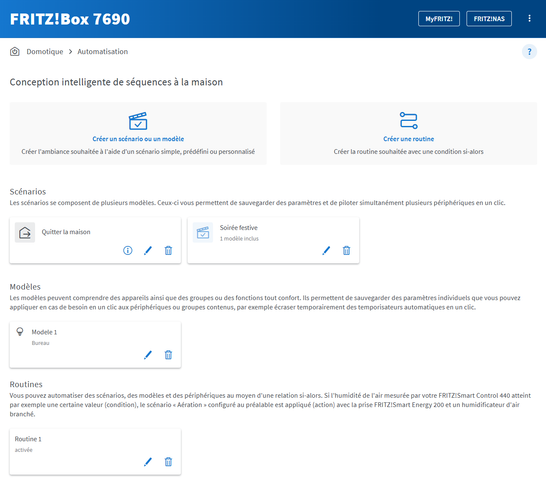The image size is (546, 500).
Task: Open the three-dot options menu
Action: [529, 18]
